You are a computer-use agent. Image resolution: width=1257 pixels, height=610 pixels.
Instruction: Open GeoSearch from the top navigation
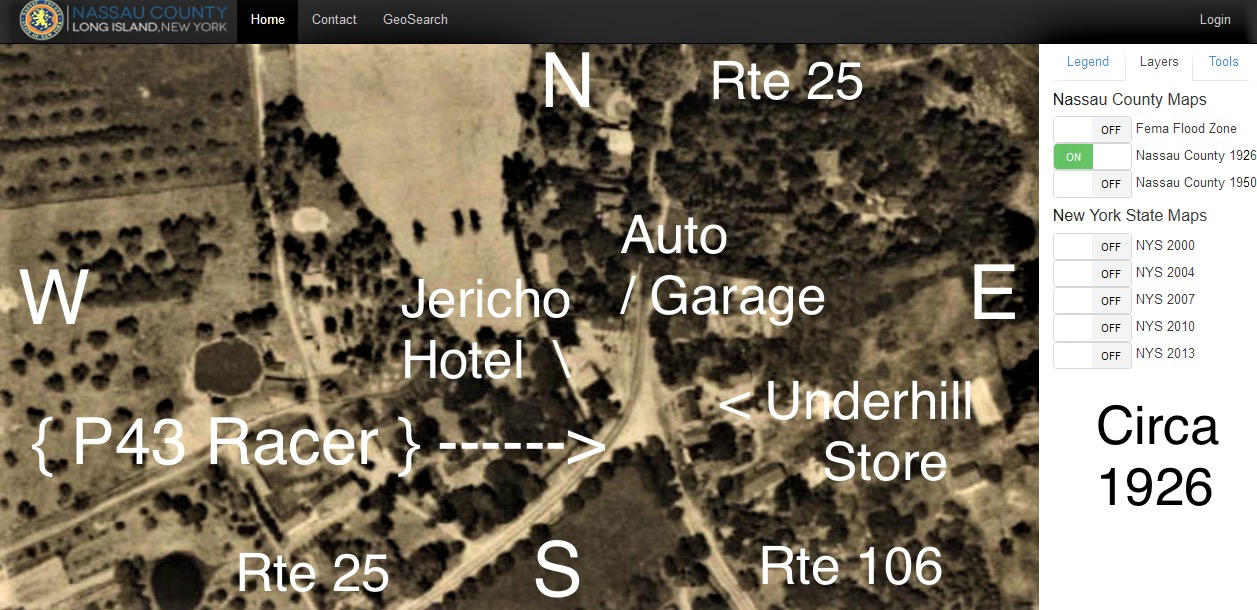(415, 20)
